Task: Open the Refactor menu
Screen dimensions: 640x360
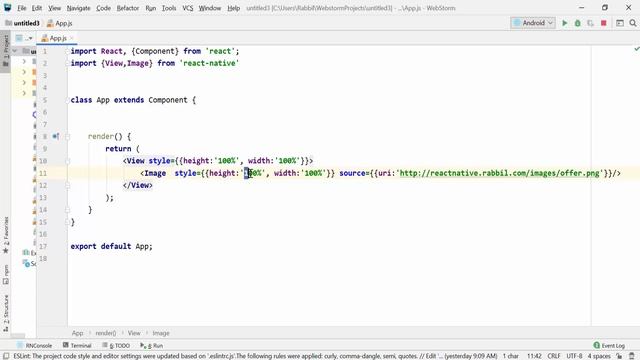Action: tap(128, 8)
